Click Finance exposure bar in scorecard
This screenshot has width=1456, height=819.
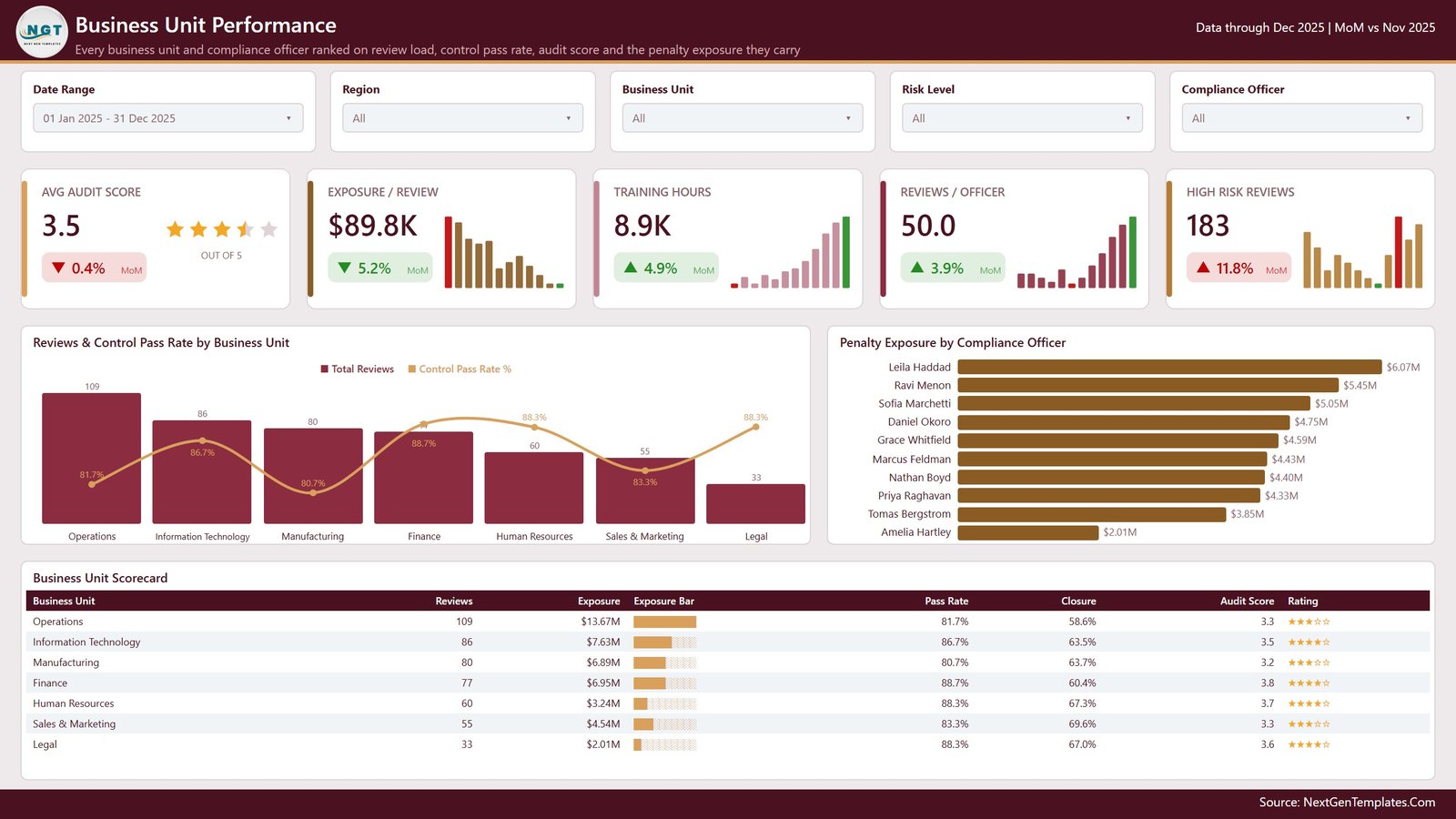pos(665,683)
